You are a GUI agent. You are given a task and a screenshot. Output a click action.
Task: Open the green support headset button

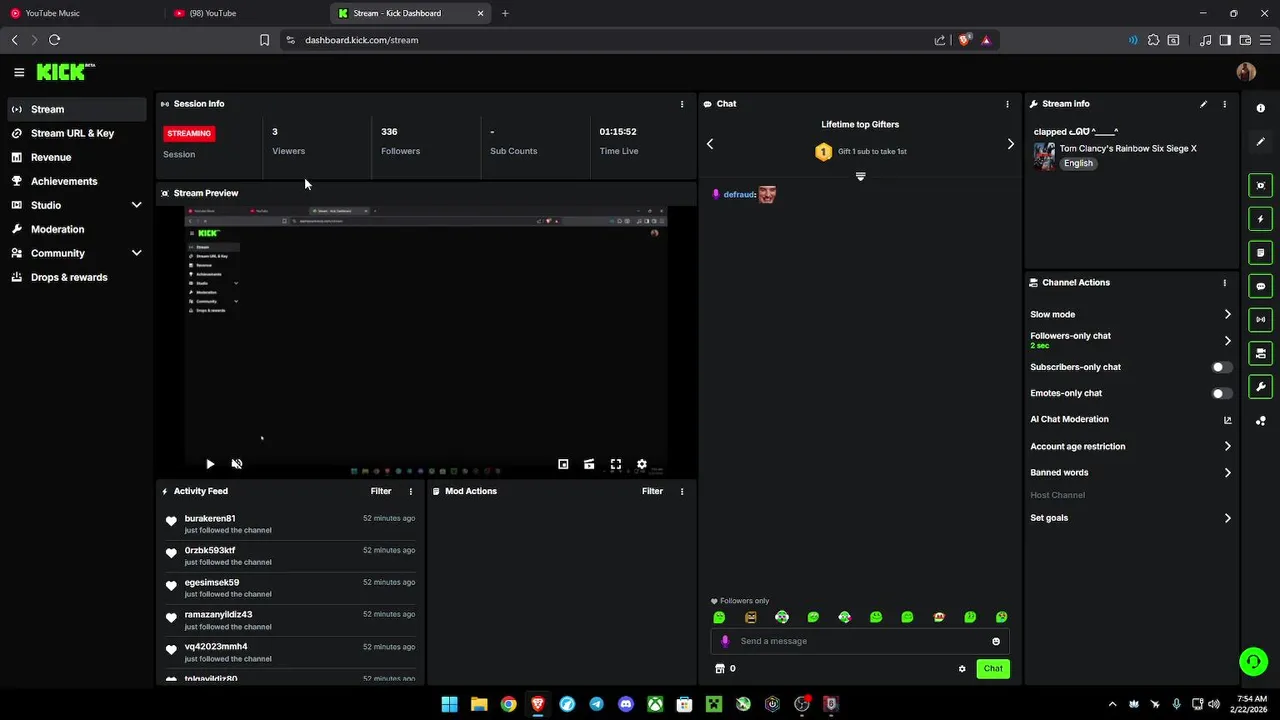[1253, 662]
